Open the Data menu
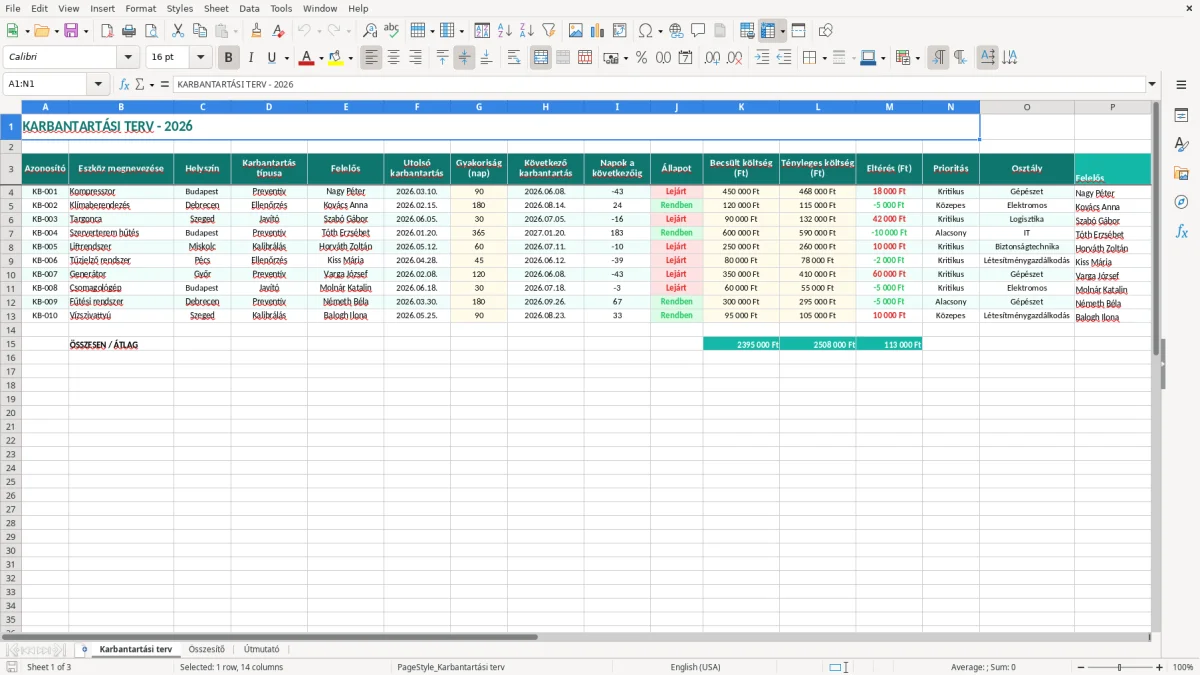1200x675 pixels. pos(249,8)
